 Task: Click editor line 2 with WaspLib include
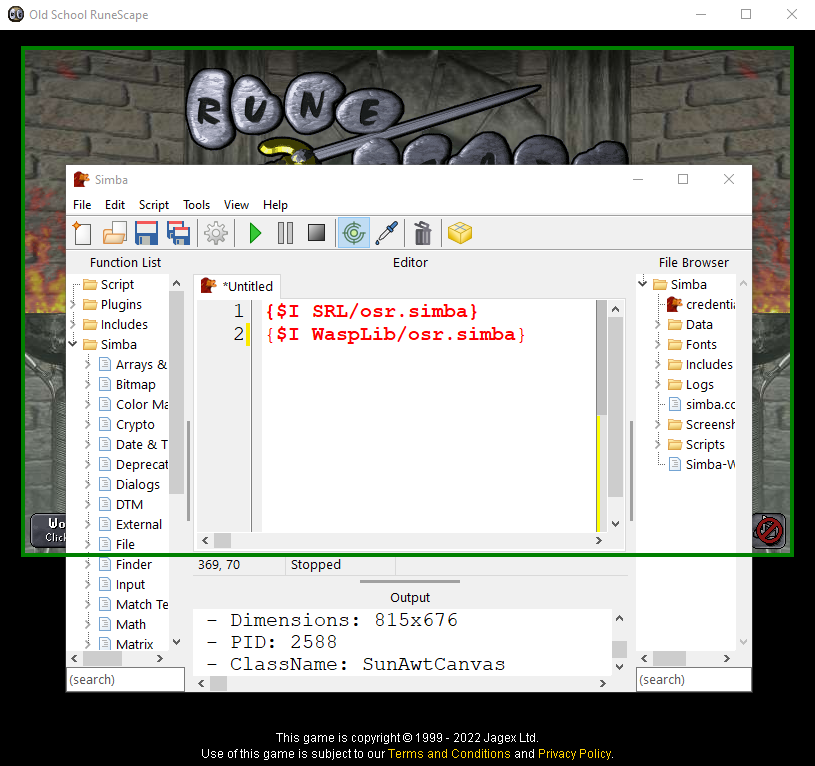[x=395, y=334]
